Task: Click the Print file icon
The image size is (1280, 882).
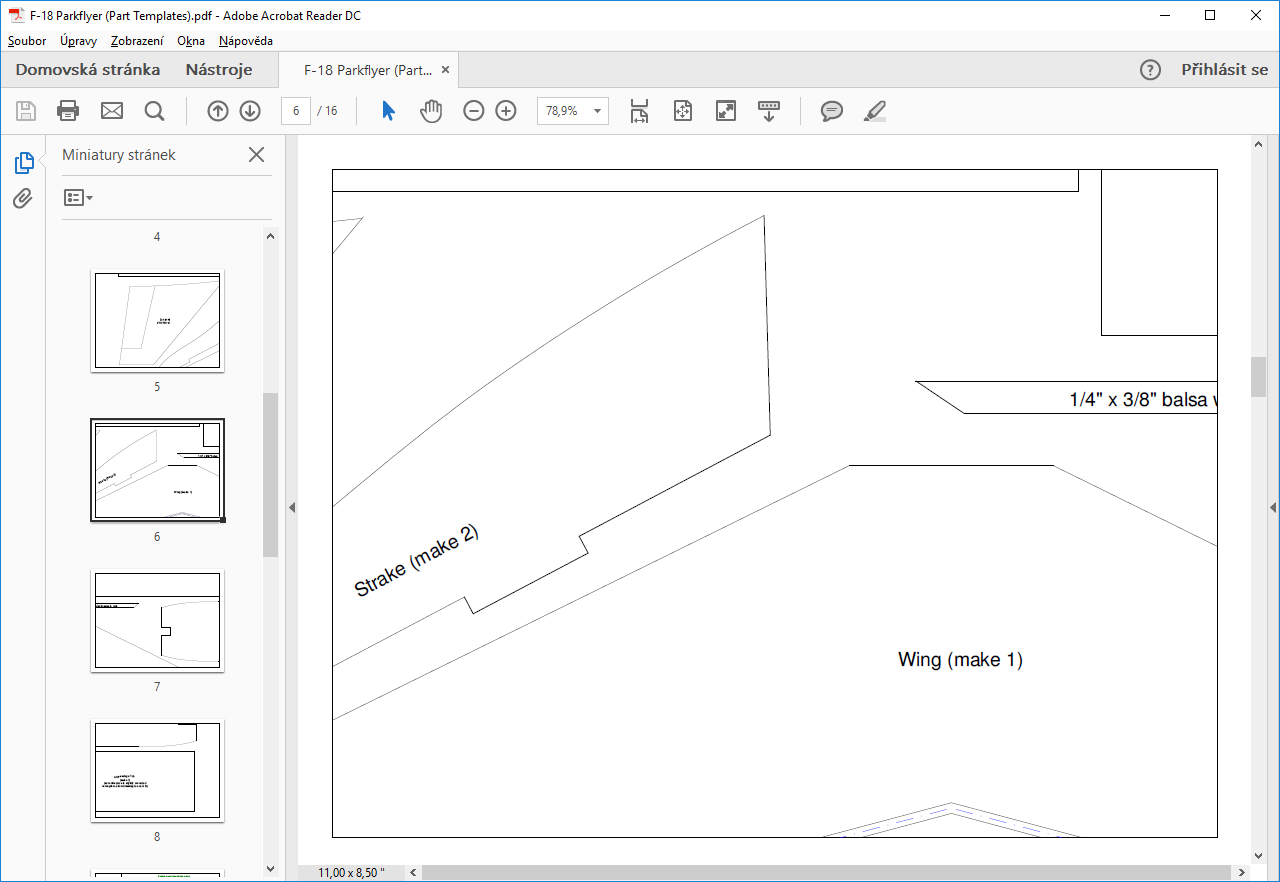Action: point(68,111)
